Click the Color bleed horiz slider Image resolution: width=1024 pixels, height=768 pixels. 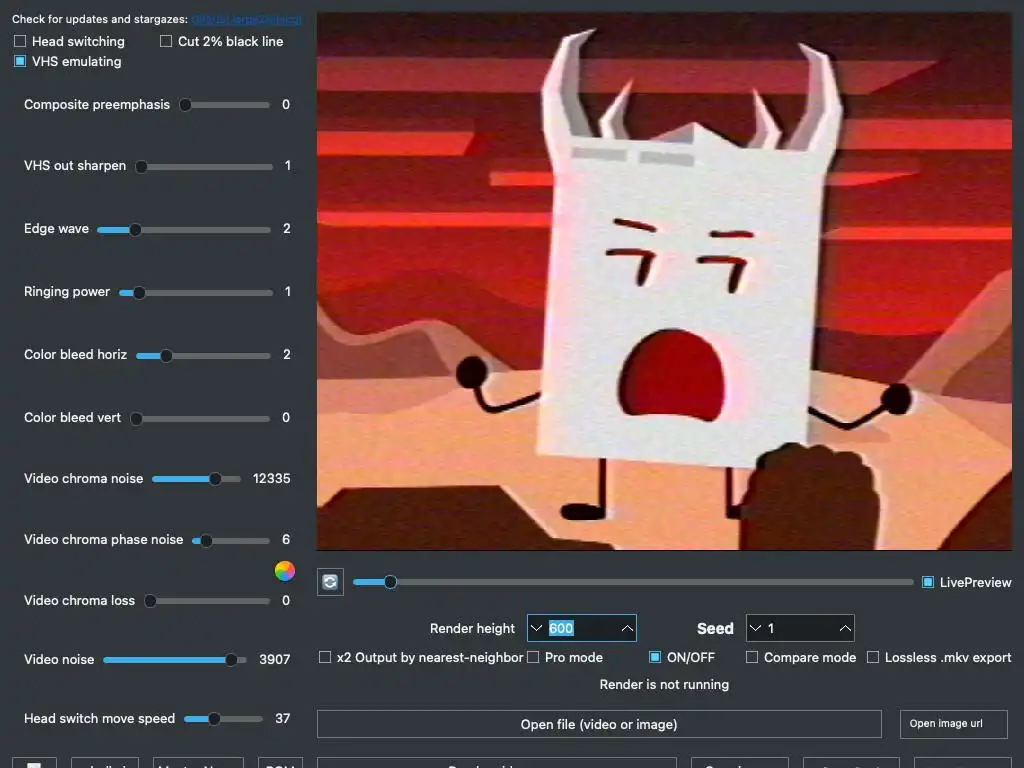203,356
